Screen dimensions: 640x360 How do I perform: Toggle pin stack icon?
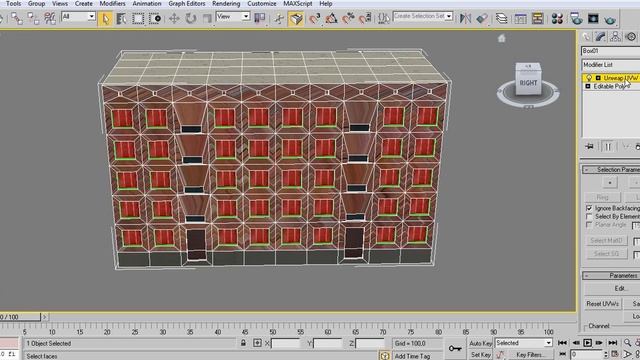[589, 146]
